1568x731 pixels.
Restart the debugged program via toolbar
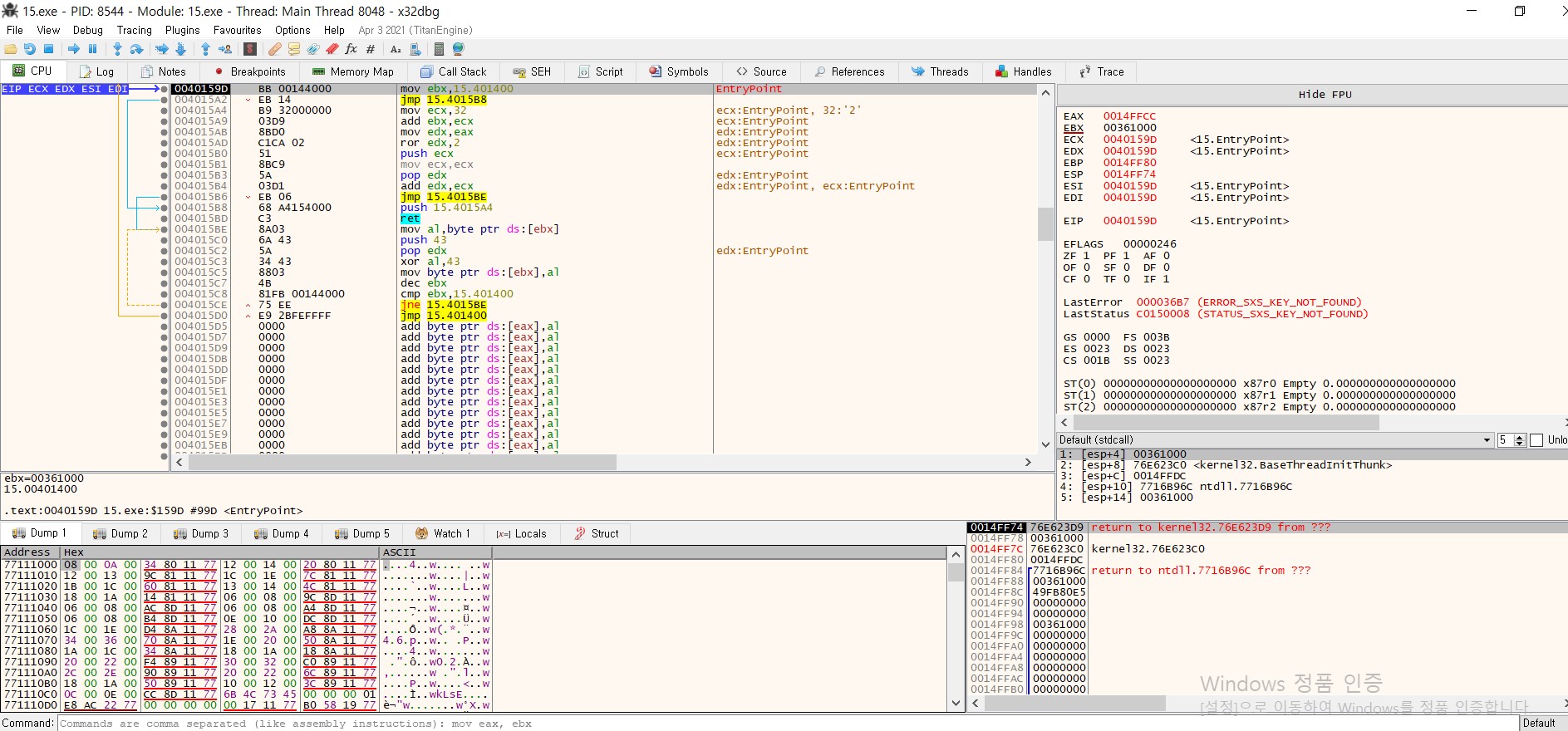pos(30,49)
